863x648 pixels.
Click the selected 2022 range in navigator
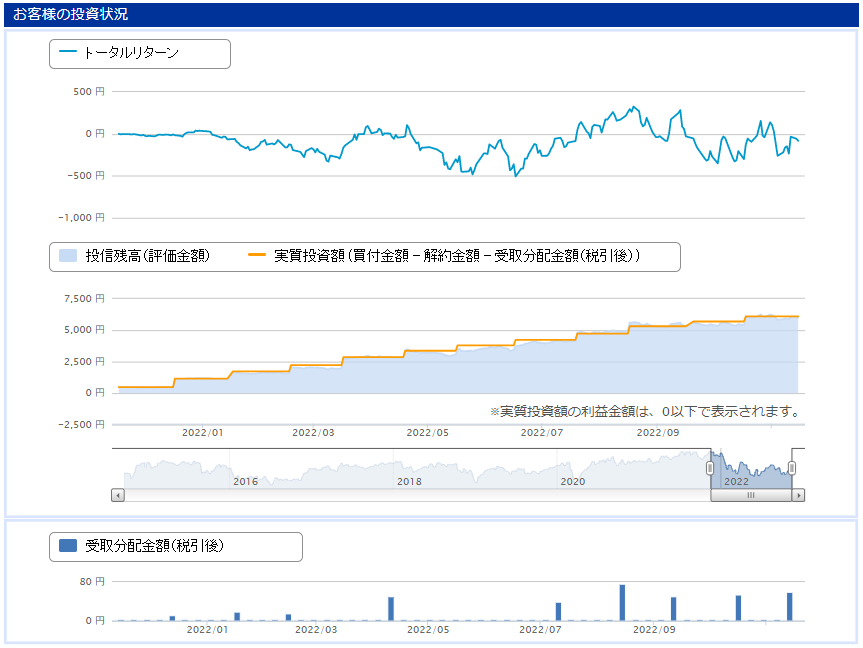tap(751, 469)
